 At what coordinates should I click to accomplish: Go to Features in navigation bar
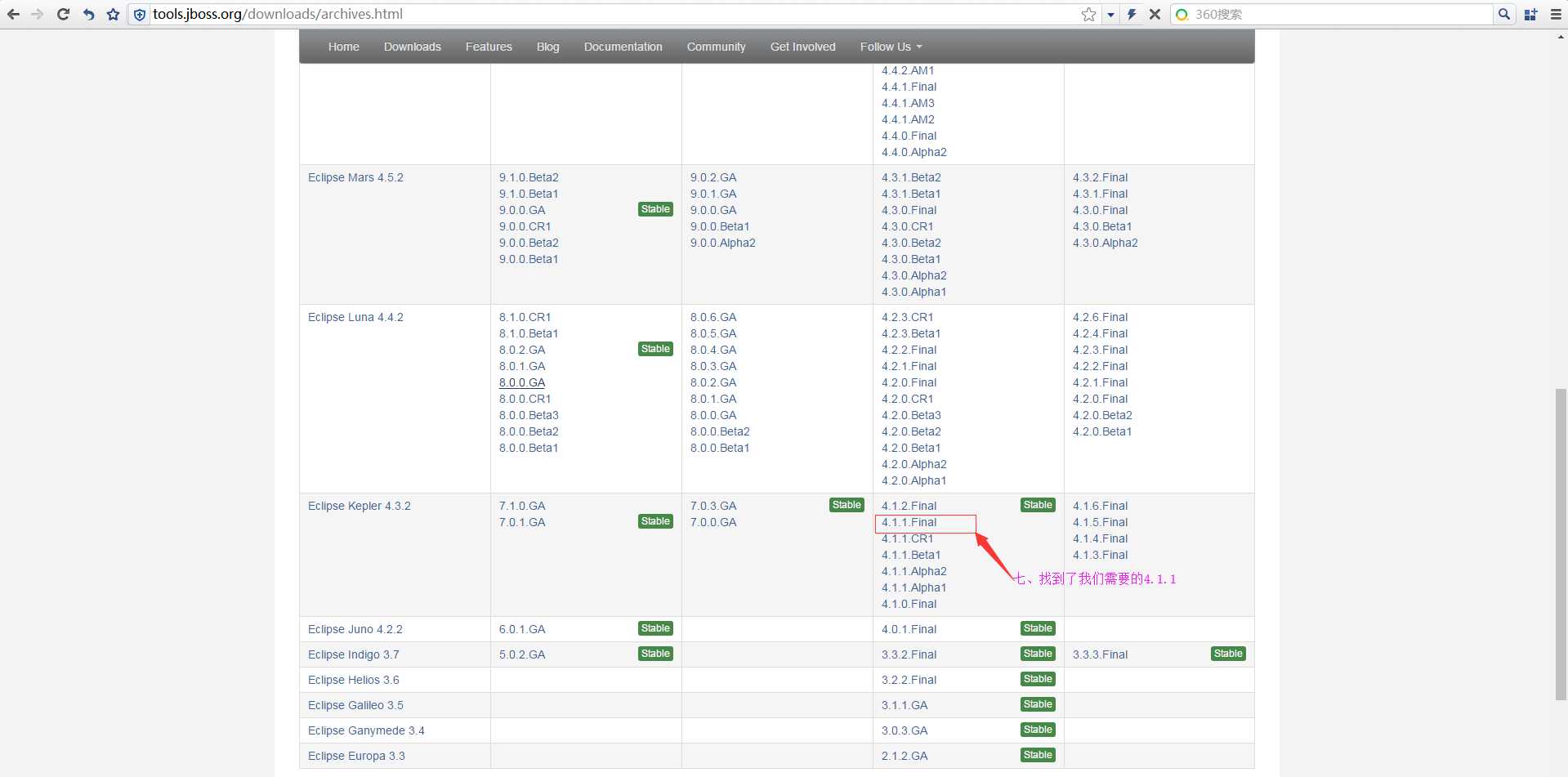click(489, 47)
